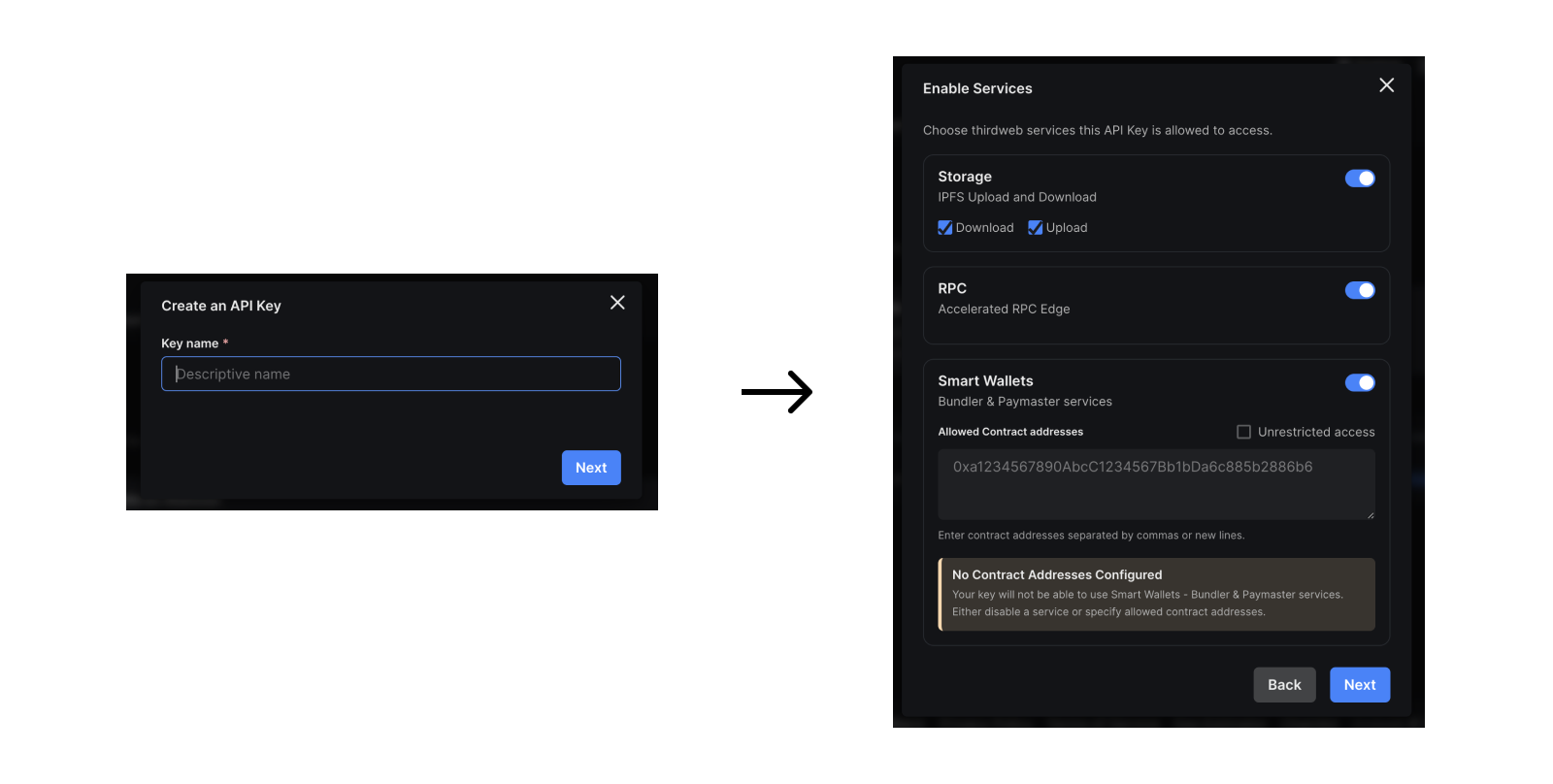
Task: Click the Key name field label
Action: point(190,343)
